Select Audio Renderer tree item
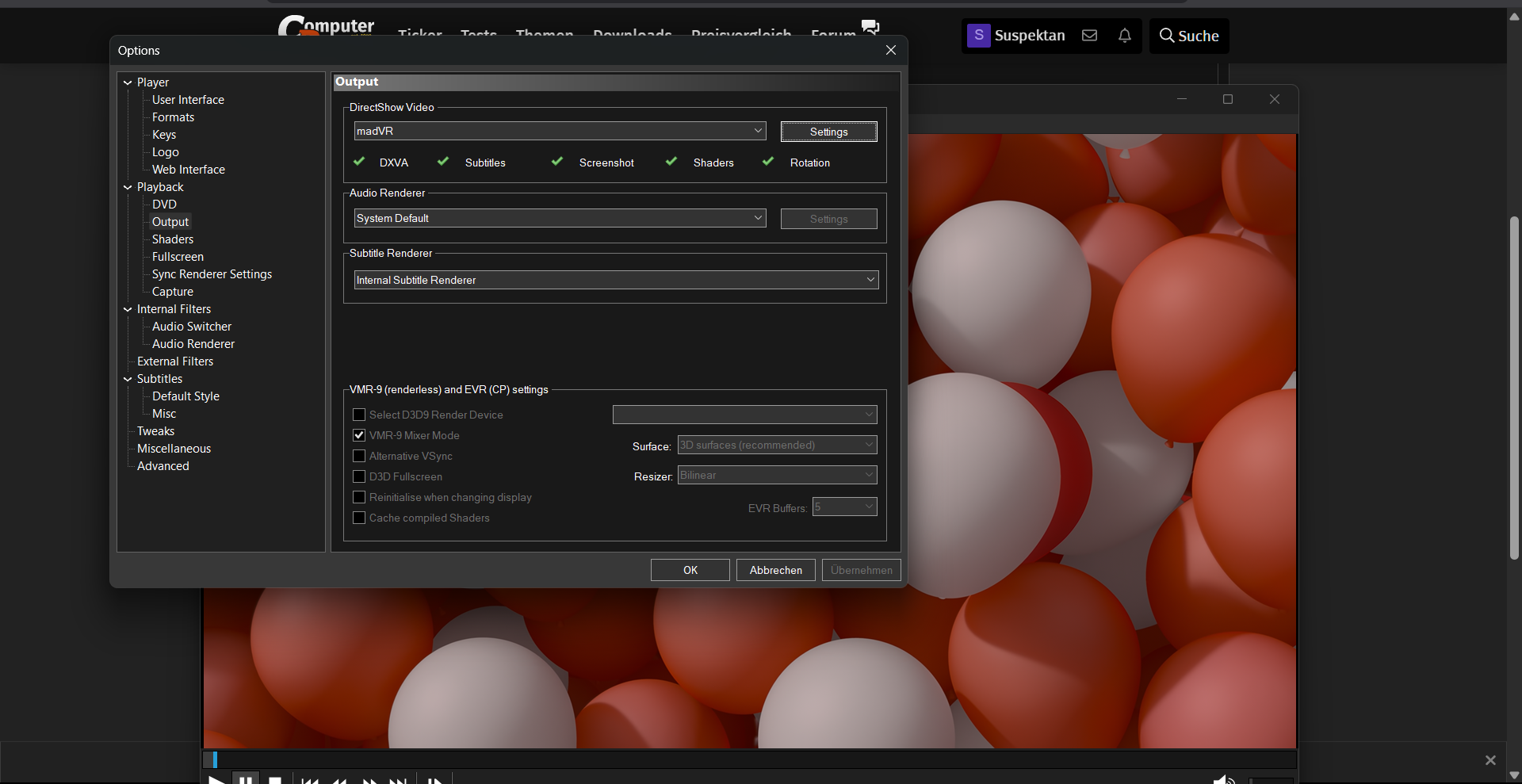This screenshot has height=784, width=1522. point(193,344)
